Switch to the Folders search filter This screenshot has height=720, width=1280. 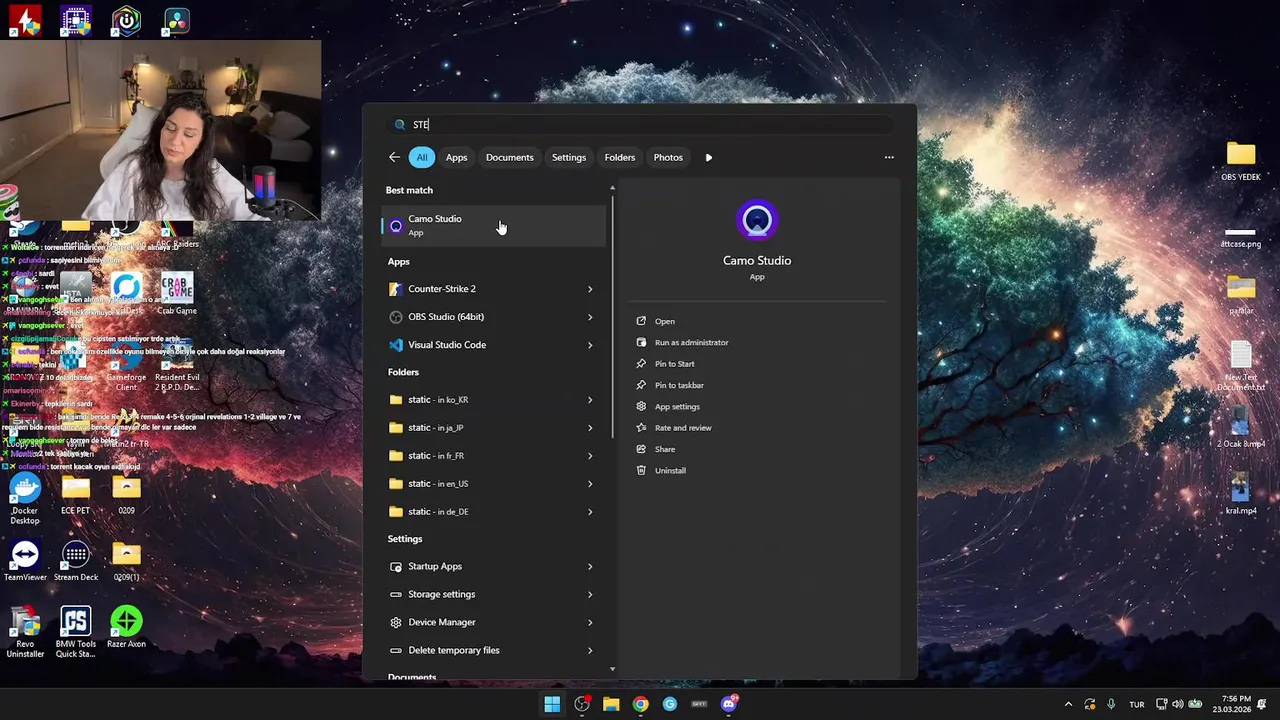[620, 157]
